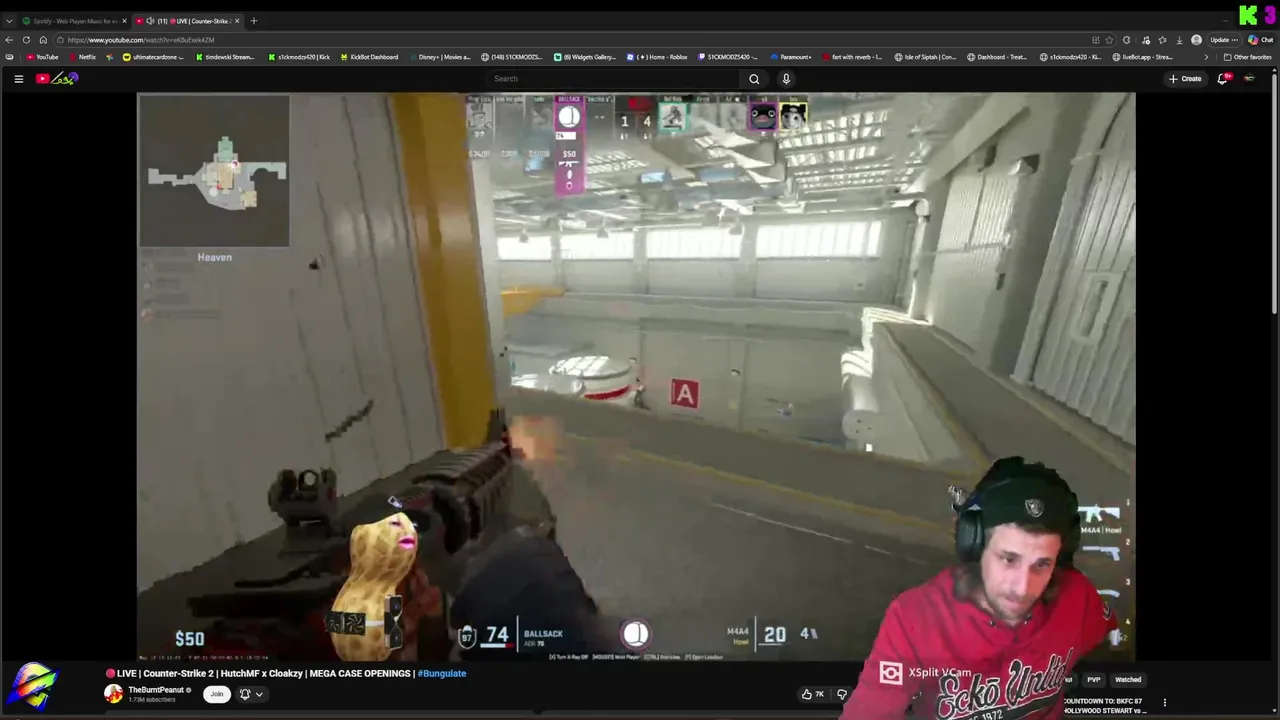Close the LIVE Counter-Strike tab

coord(237,21)
